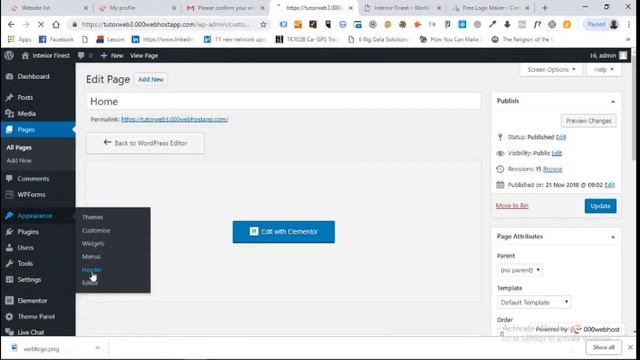Click the browser address bar
640x360 pixels.
click(165, 24)
